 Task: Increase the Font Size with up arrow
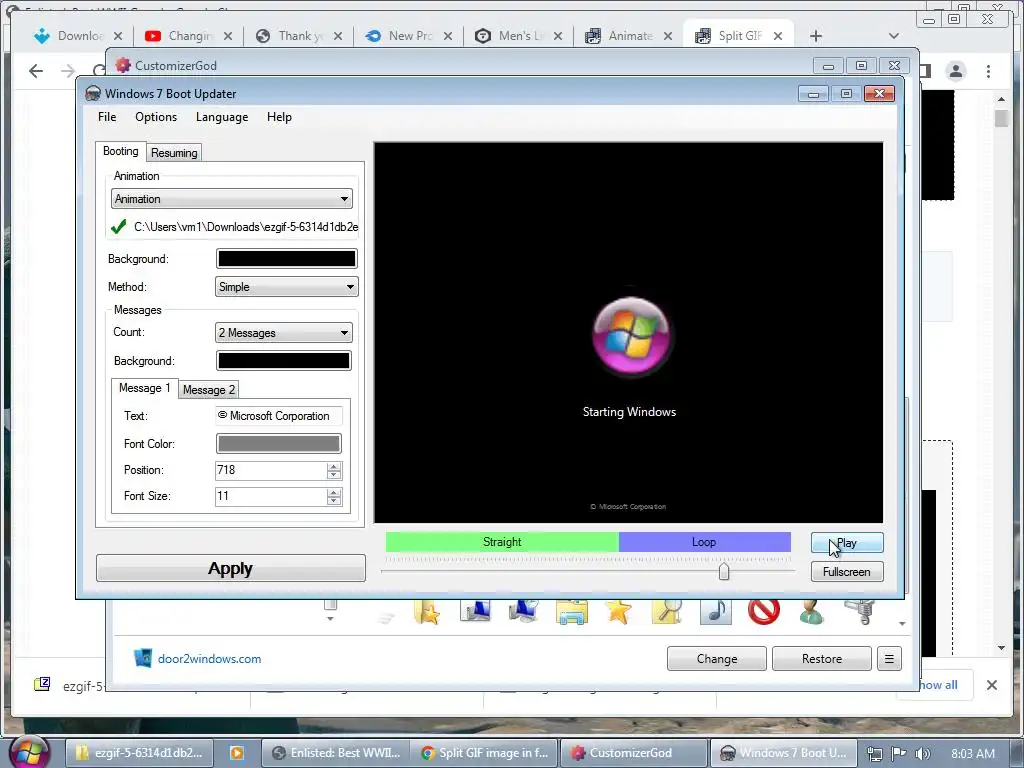point(334,492)
